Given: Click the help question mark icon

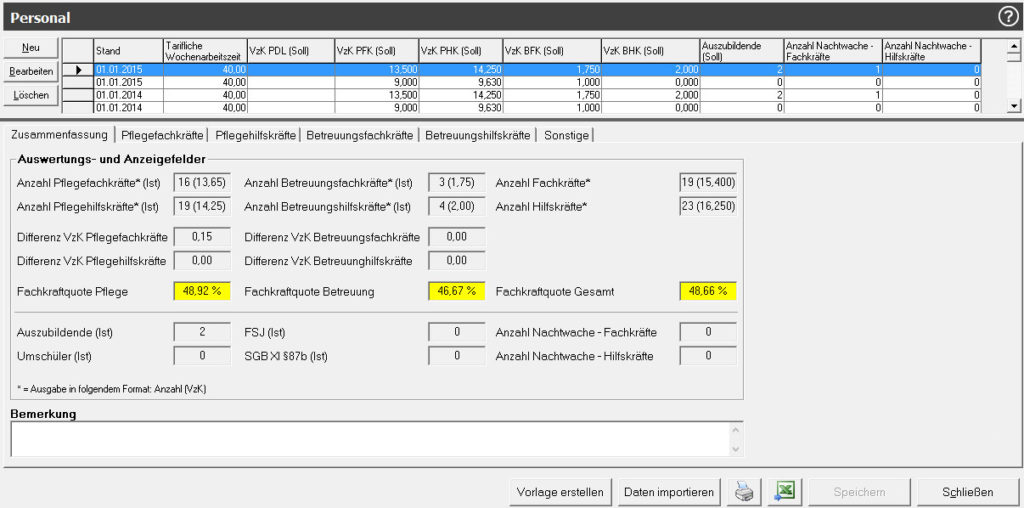Looking at the screenshot, I should coord(1007,16).
